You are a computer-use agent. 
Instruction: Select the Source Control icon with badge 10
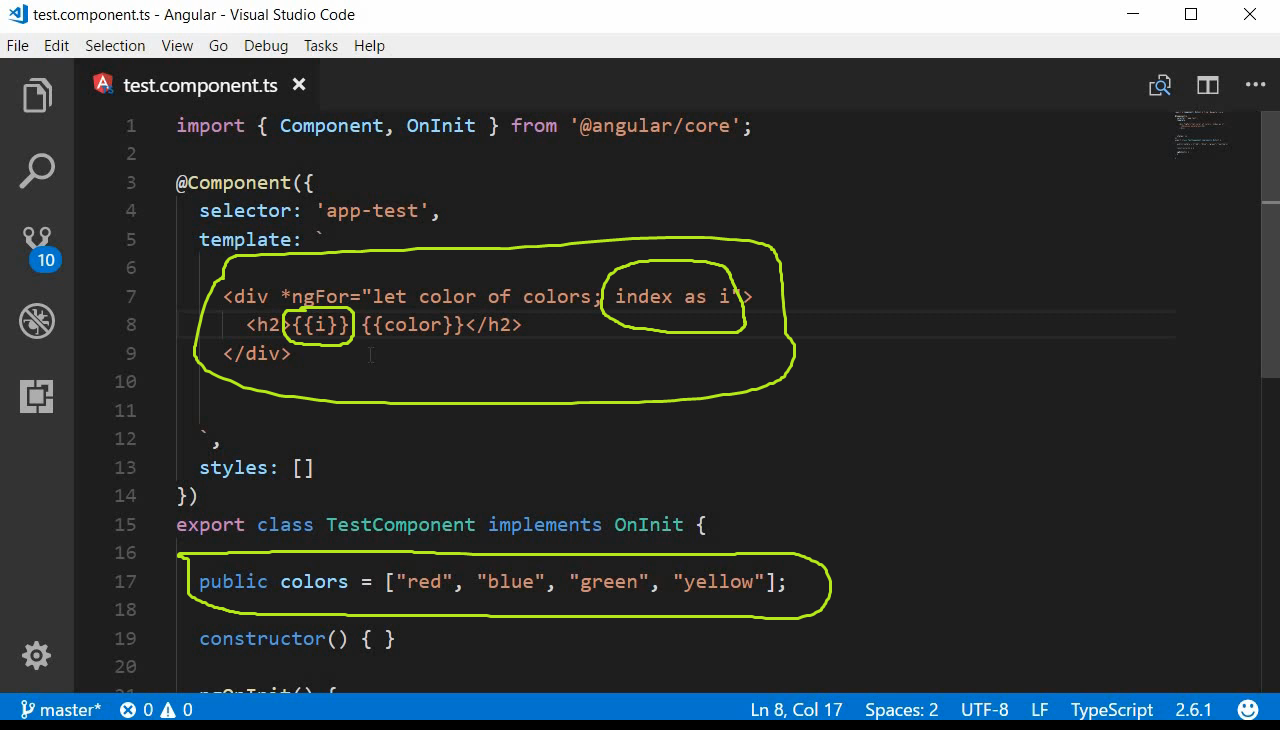[37, 240]
